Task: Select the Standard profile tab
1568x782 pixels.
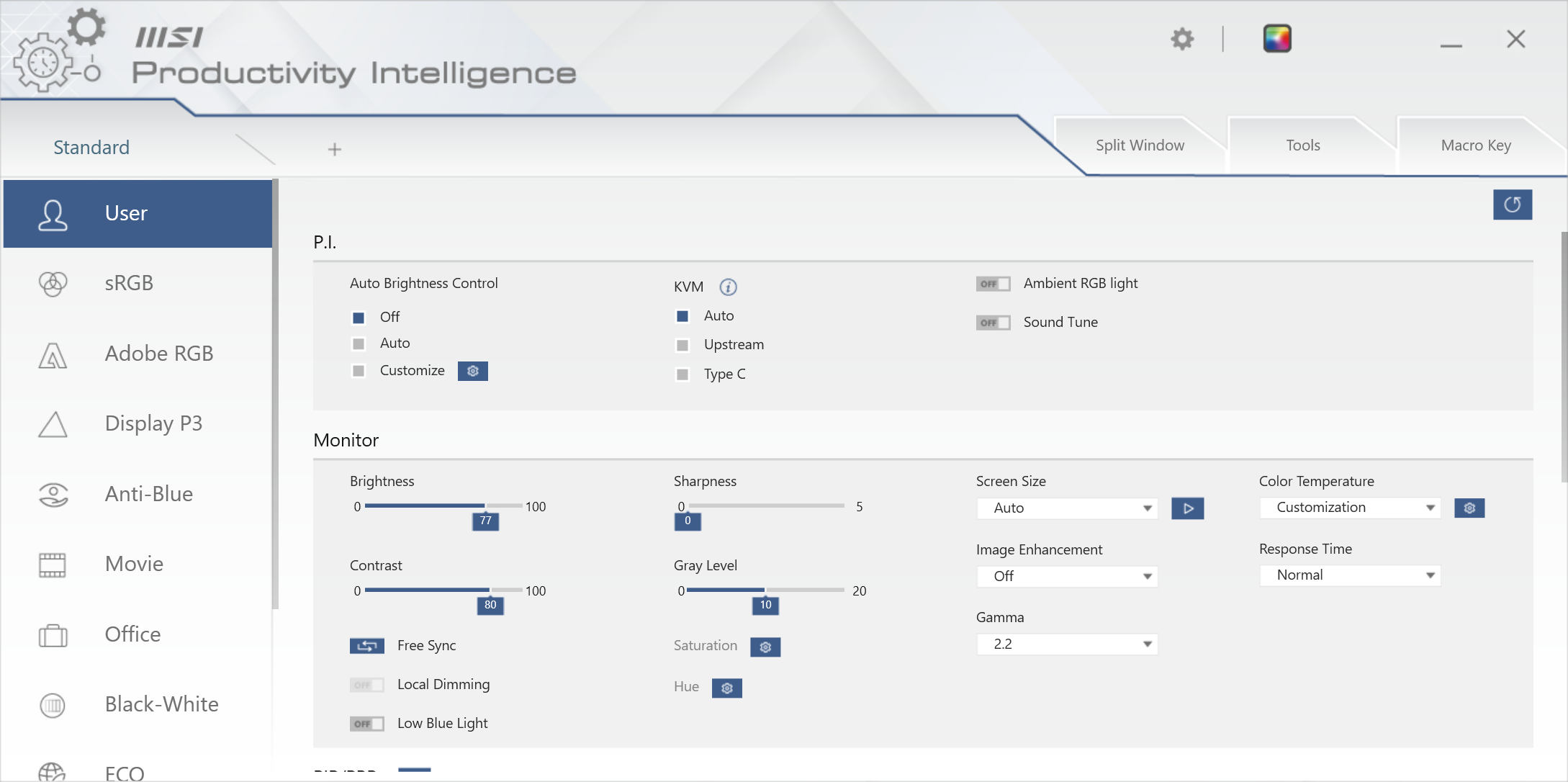Action: tap(91, 148)
